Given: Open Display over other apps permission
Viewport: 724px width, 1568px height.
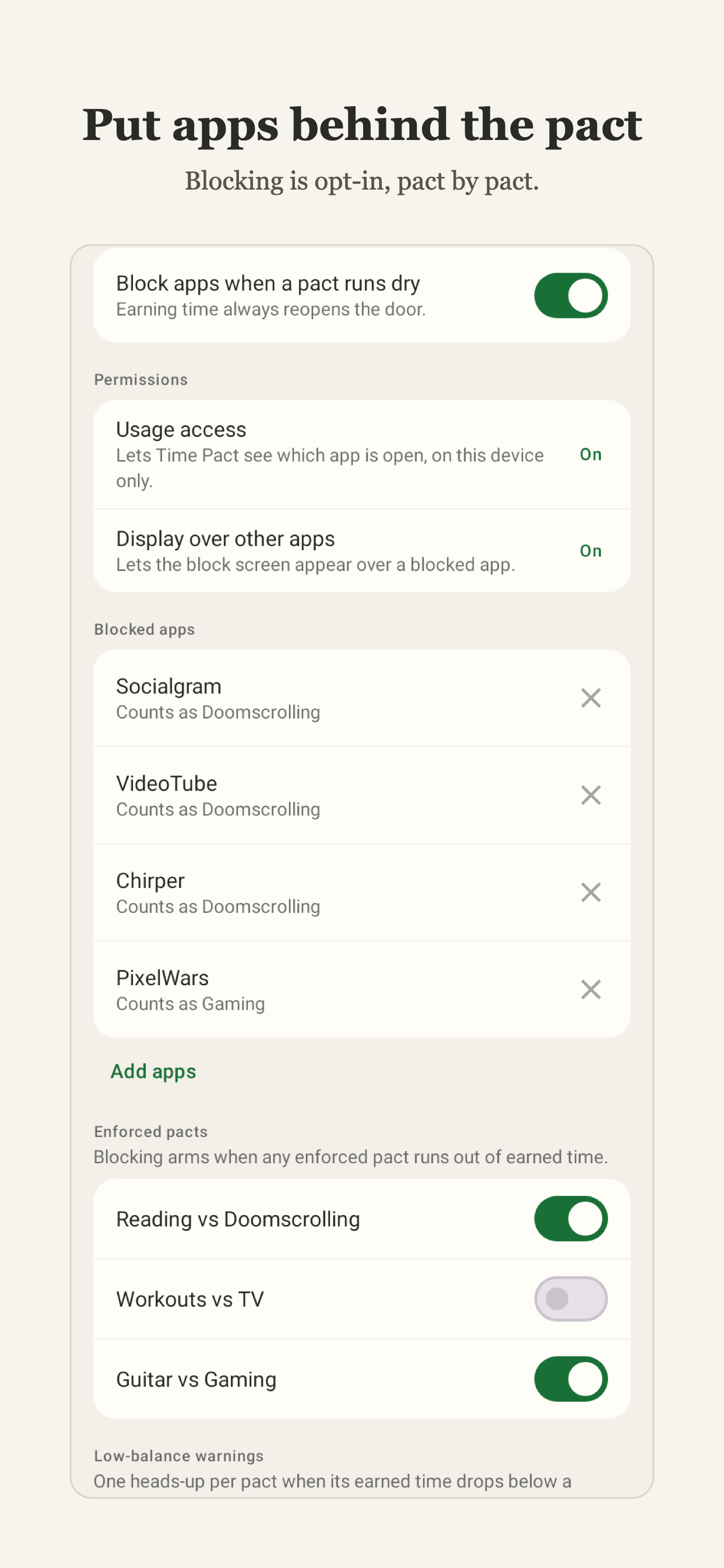Looking at the screenshot, I should click(361, 550).
